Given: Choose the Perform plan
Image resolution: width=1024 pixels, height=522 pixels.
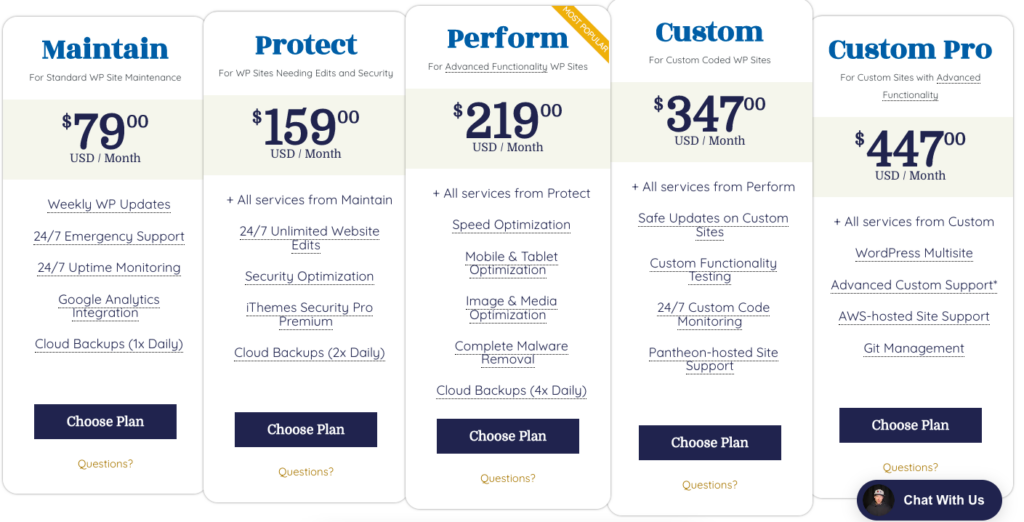Looking at the screenshot, I should point(507,436).
